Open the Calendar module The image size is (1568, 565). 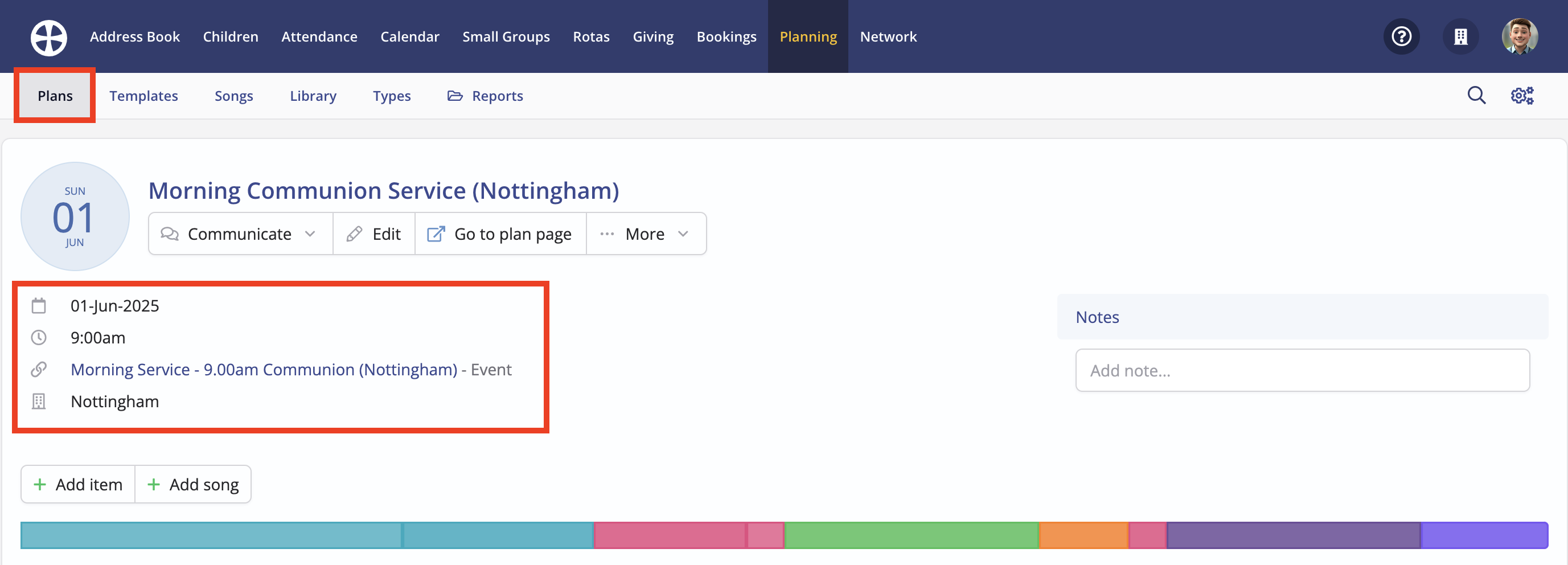tap(410, 36)
